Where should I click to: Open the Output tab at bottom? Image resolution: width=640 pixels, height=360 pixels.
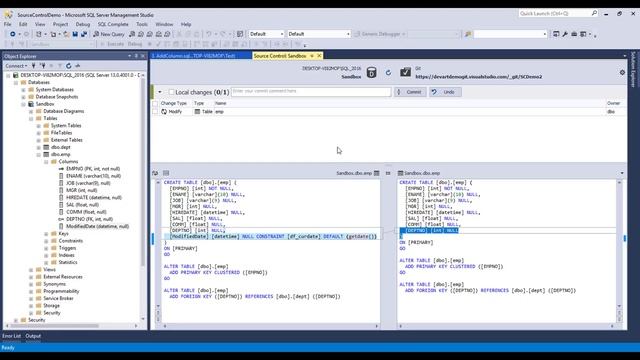click(33, 336)
